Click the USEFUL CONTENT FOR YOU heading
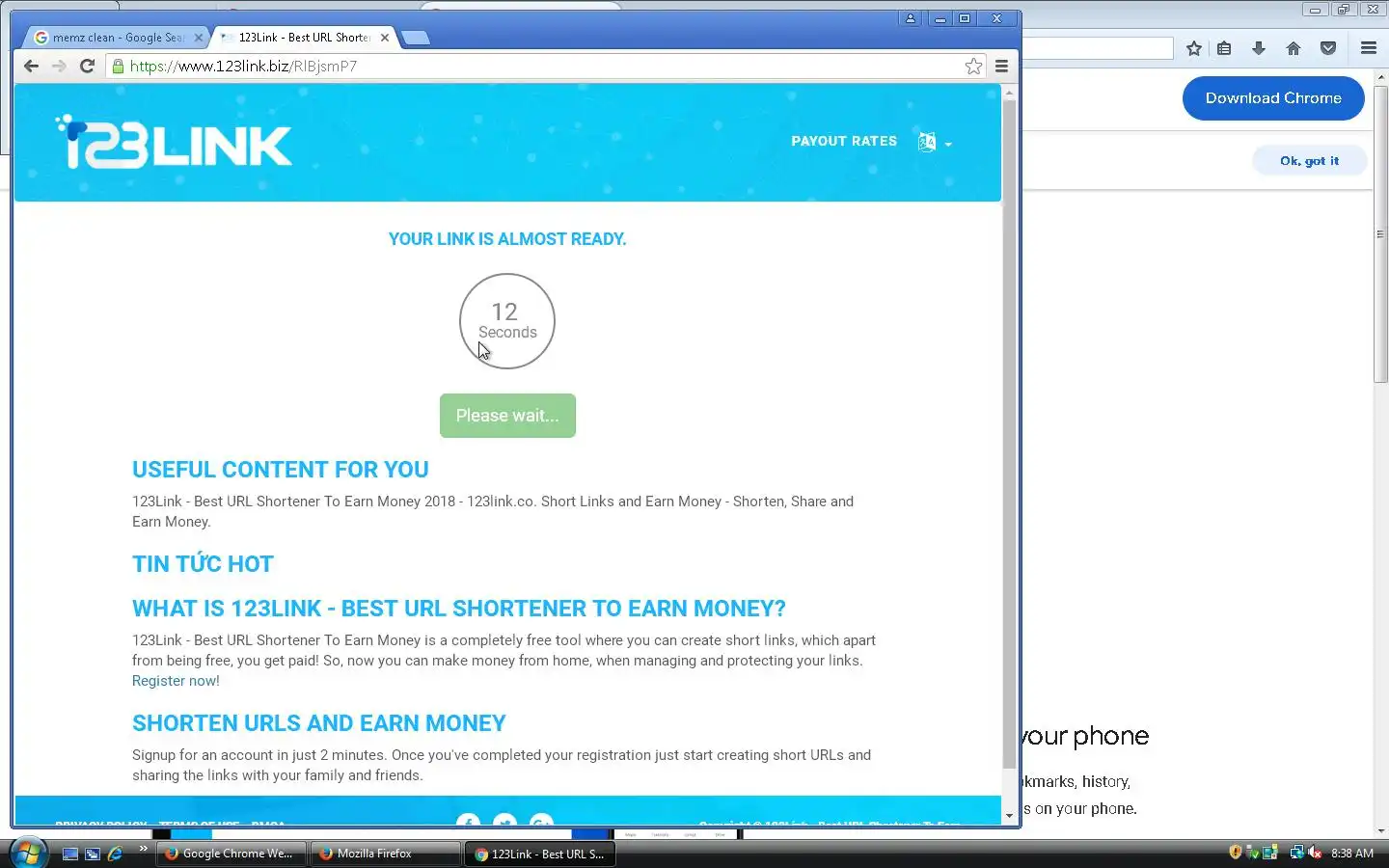 [x=281, y=470]
